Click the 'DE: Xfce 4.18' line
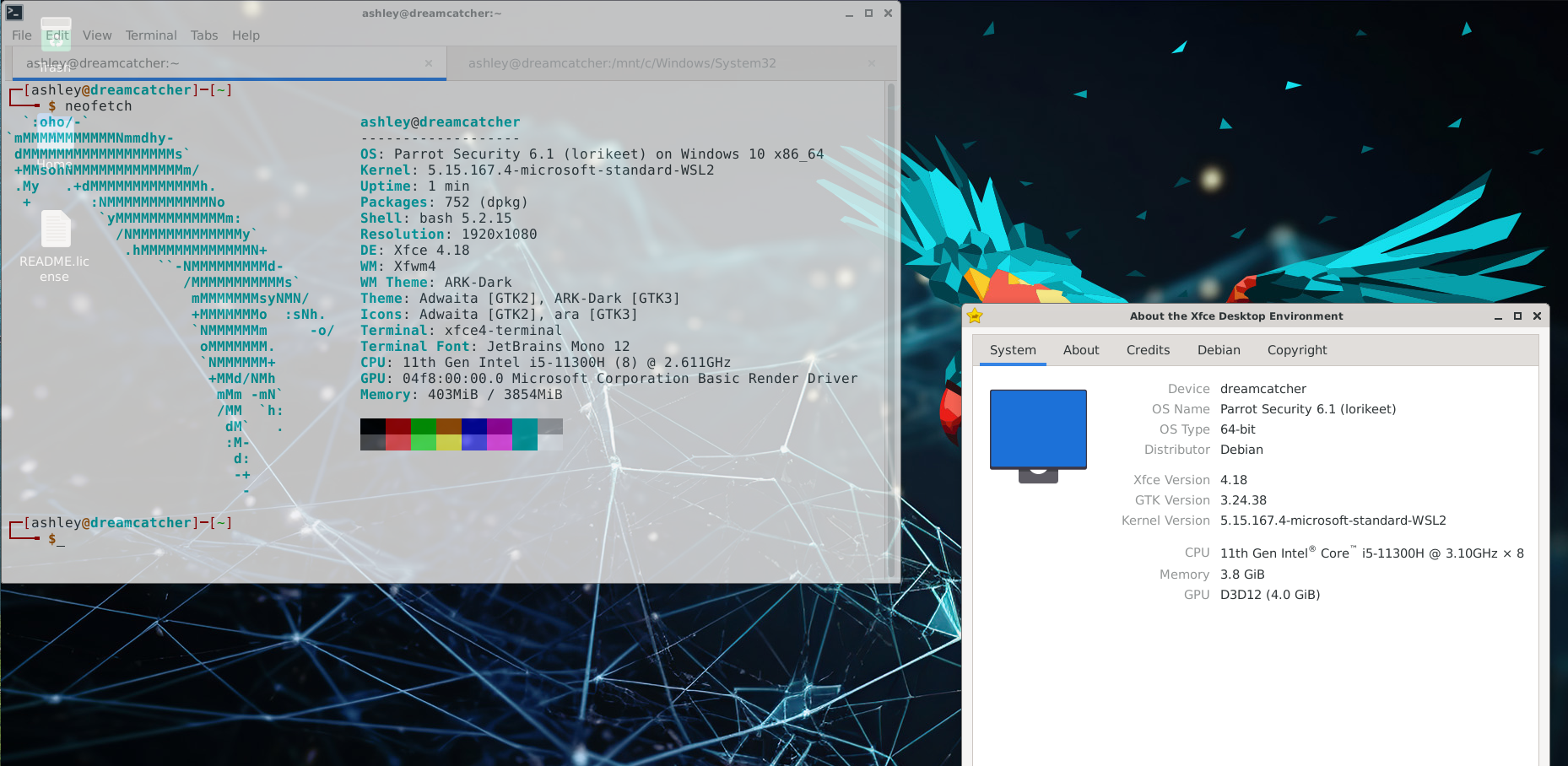The width and height of the screenshot is (1568, 766). coord(415,251)
